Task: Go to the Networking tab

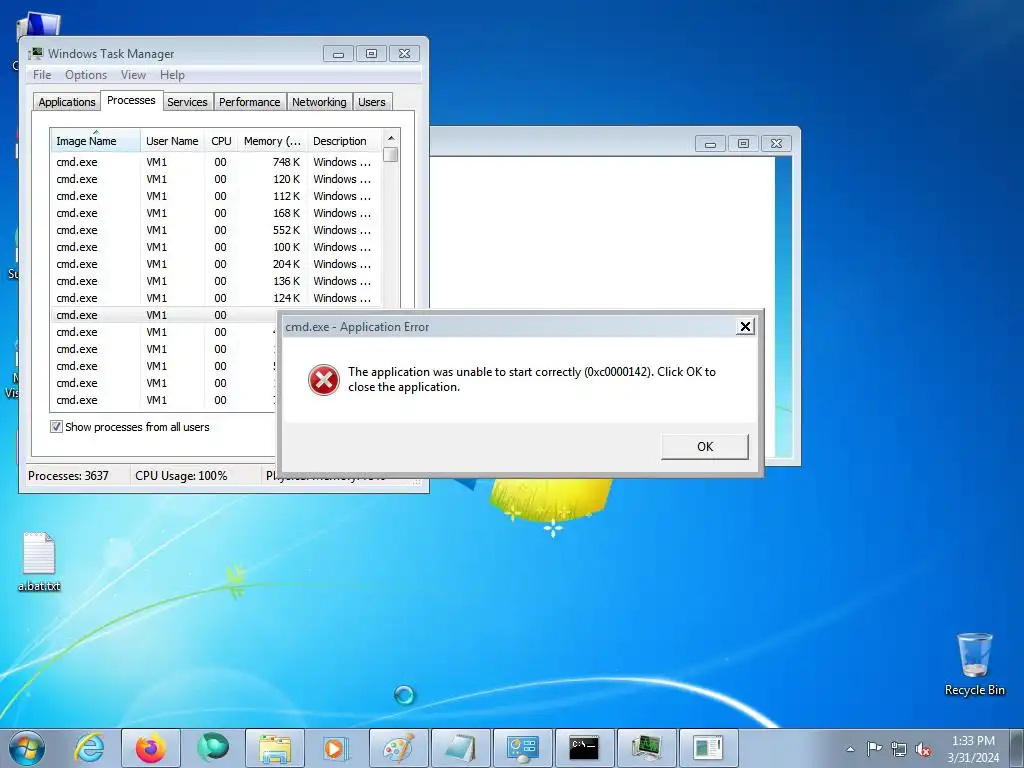Action: coord(319,102)
